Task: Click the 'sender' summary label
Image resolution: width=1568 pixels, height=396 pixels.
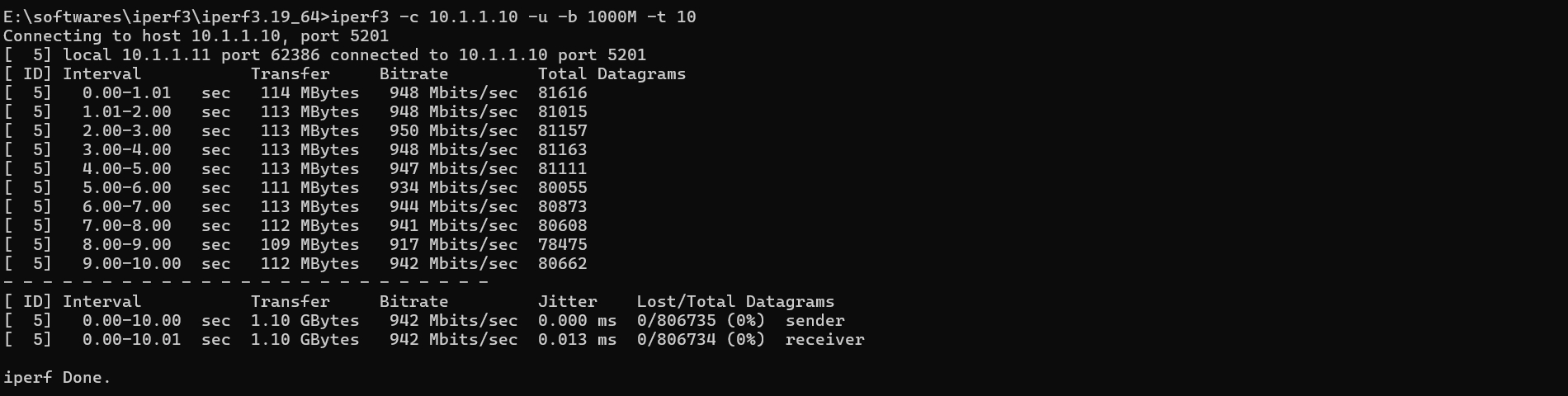Action: pyautogui.click(x=815, y=320)
